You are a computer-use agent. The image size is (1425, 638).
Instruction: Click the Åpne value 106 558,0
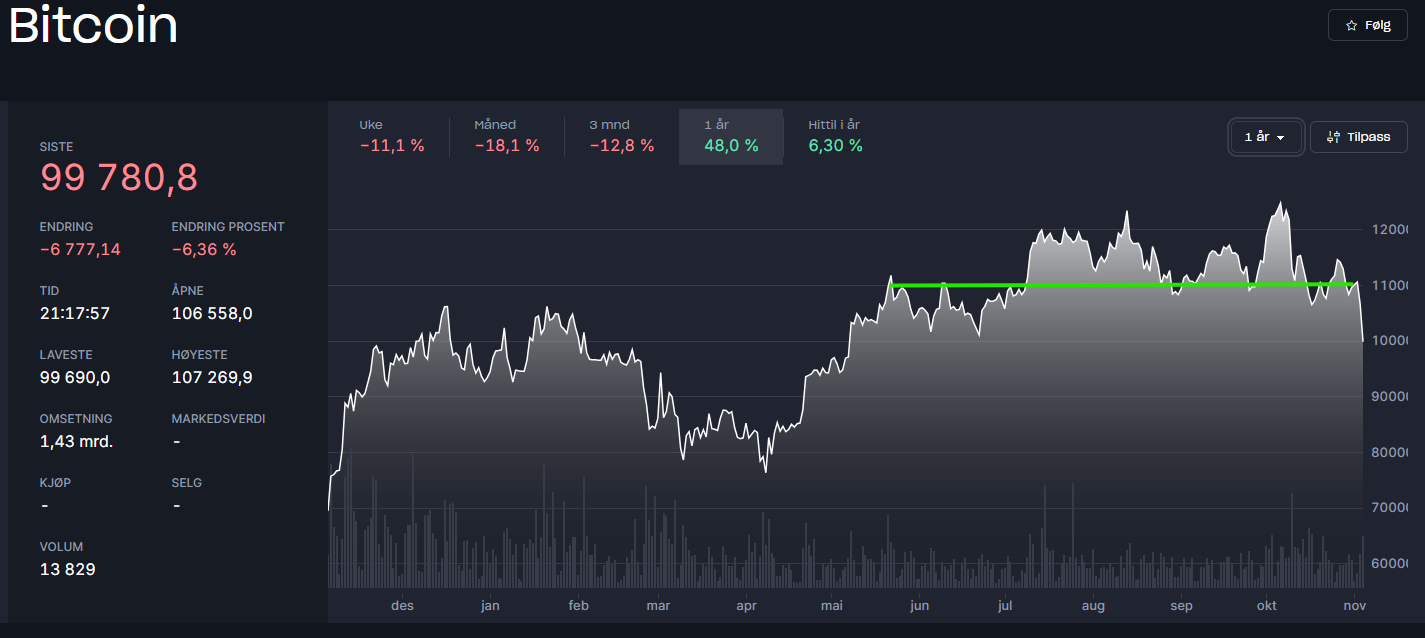pos(212,314)
